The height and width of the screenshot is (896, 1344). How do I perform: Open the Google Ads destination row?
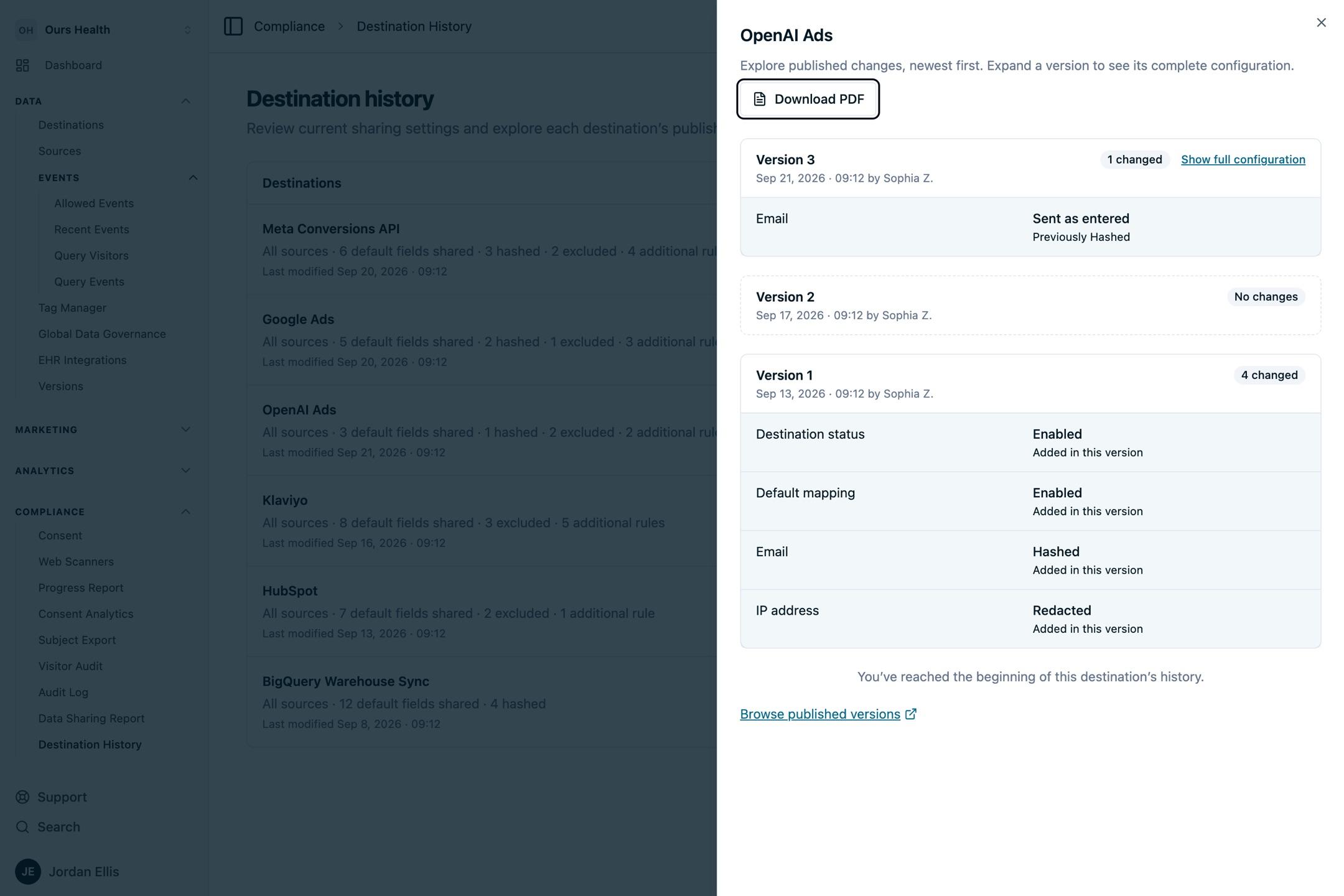coord(482,340)
